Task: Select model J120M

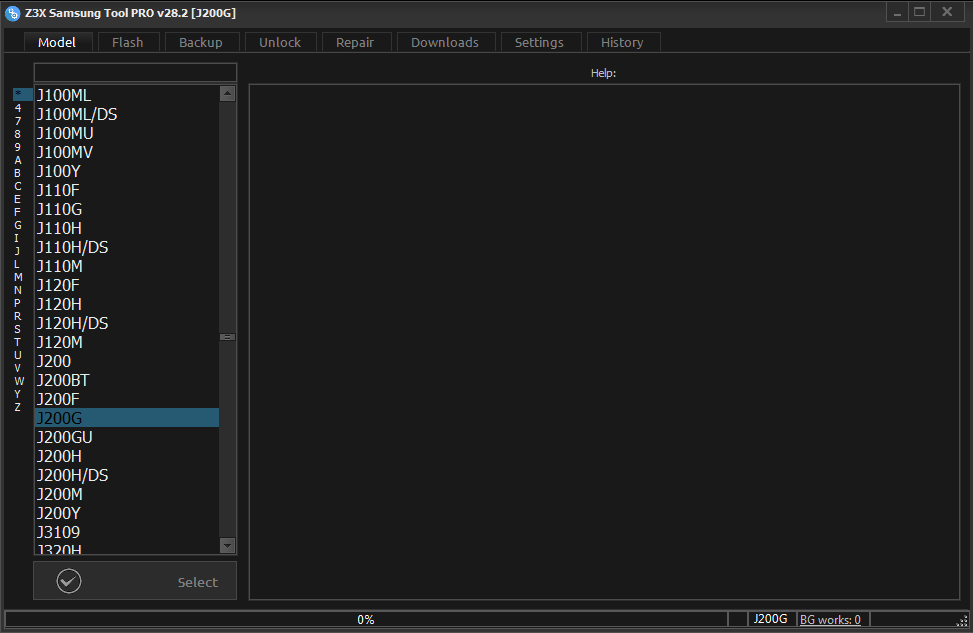Action: coord(127,343)
